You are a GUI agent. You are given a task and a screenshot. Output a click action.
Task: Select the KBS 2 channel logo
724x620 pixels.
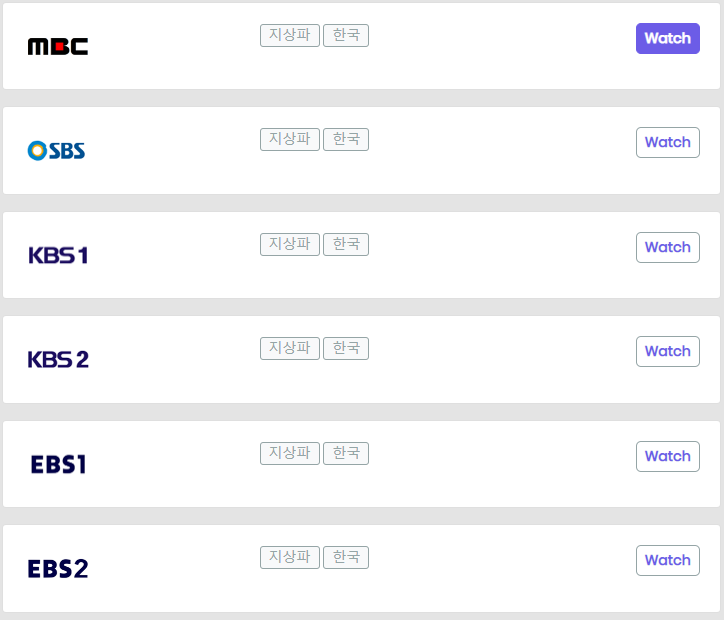point(58,360)
